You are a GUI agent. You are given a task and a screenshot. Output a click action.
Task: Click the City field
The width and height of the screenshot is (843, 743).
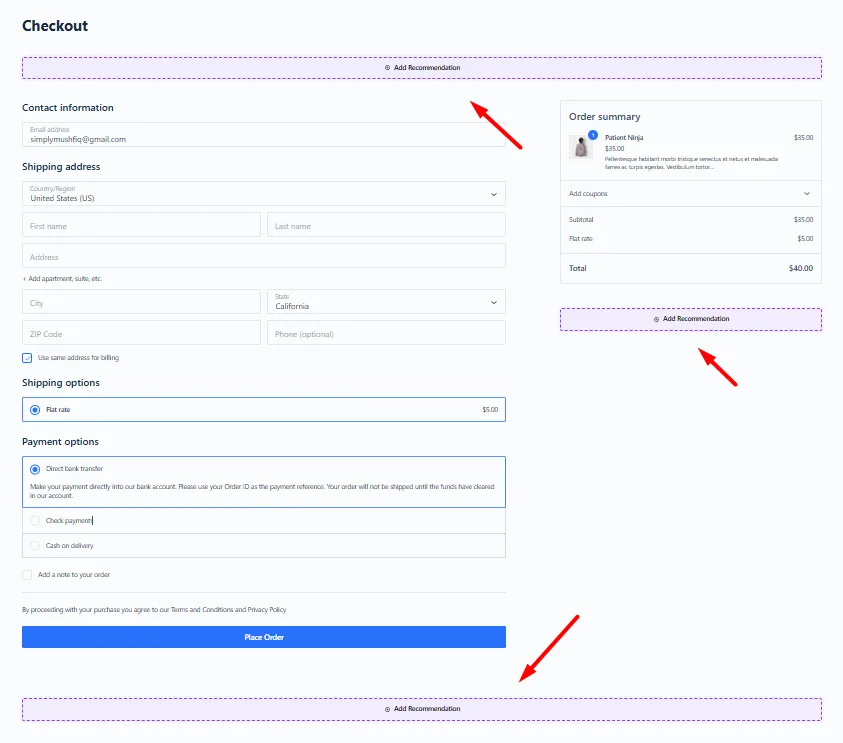point(141,302)
